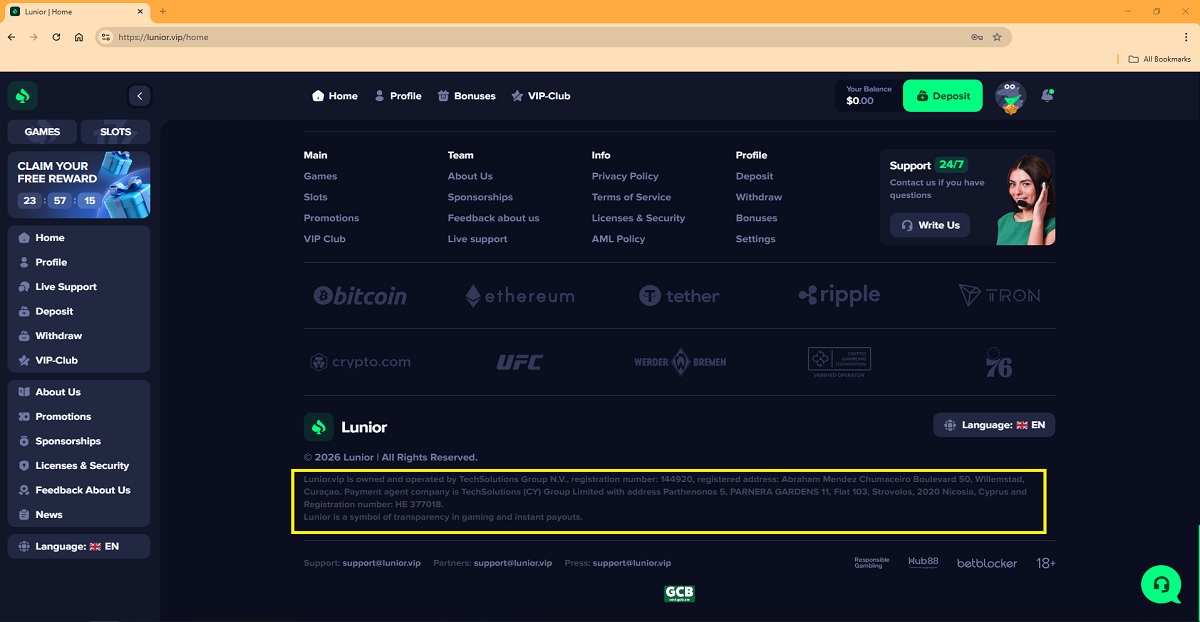Open the footer Language: EN selector
1200x622 pixels.
[x=993, y=425]
